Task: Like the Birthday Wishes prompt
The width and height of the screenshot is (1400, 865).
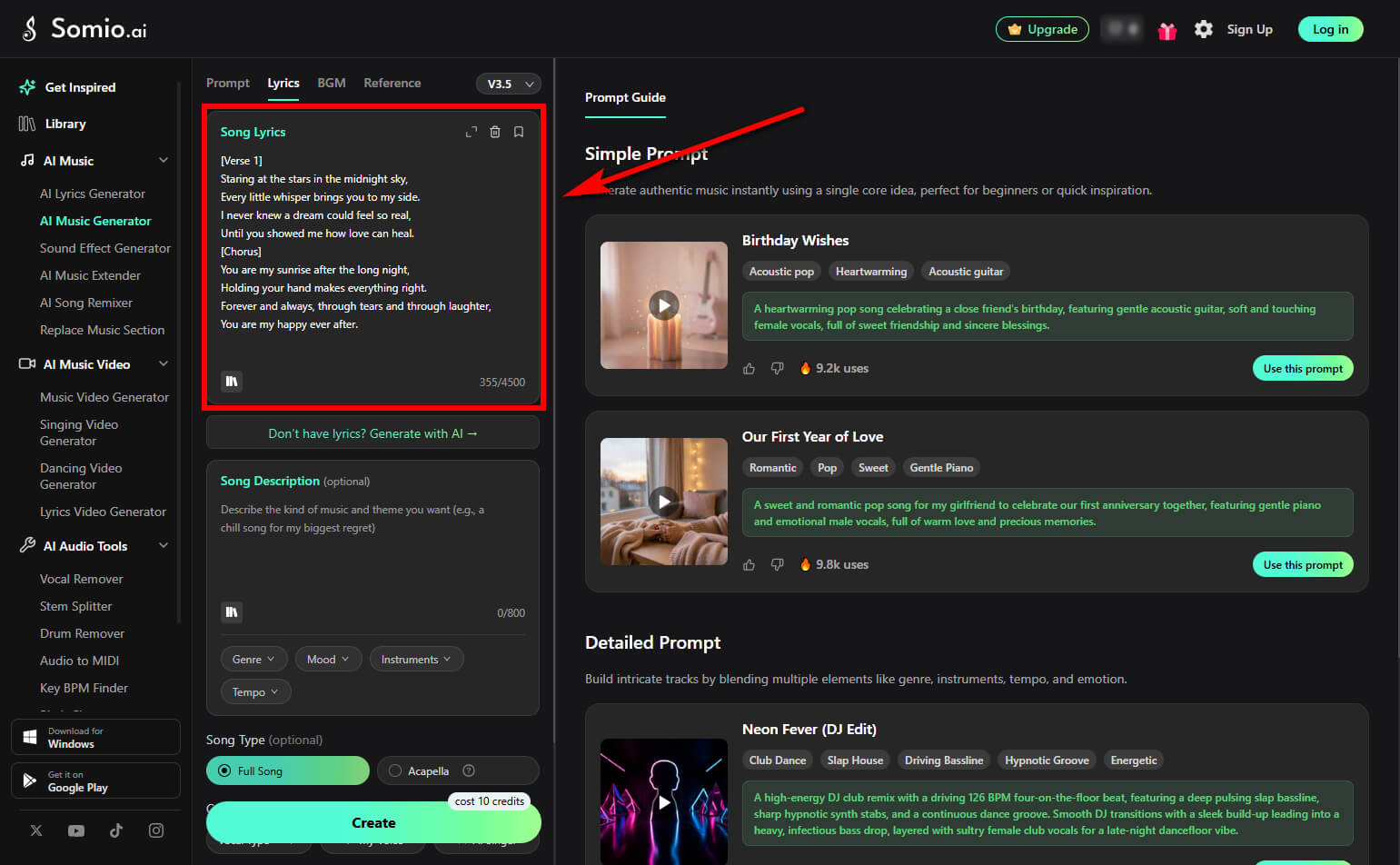Action: click(749, 368)
